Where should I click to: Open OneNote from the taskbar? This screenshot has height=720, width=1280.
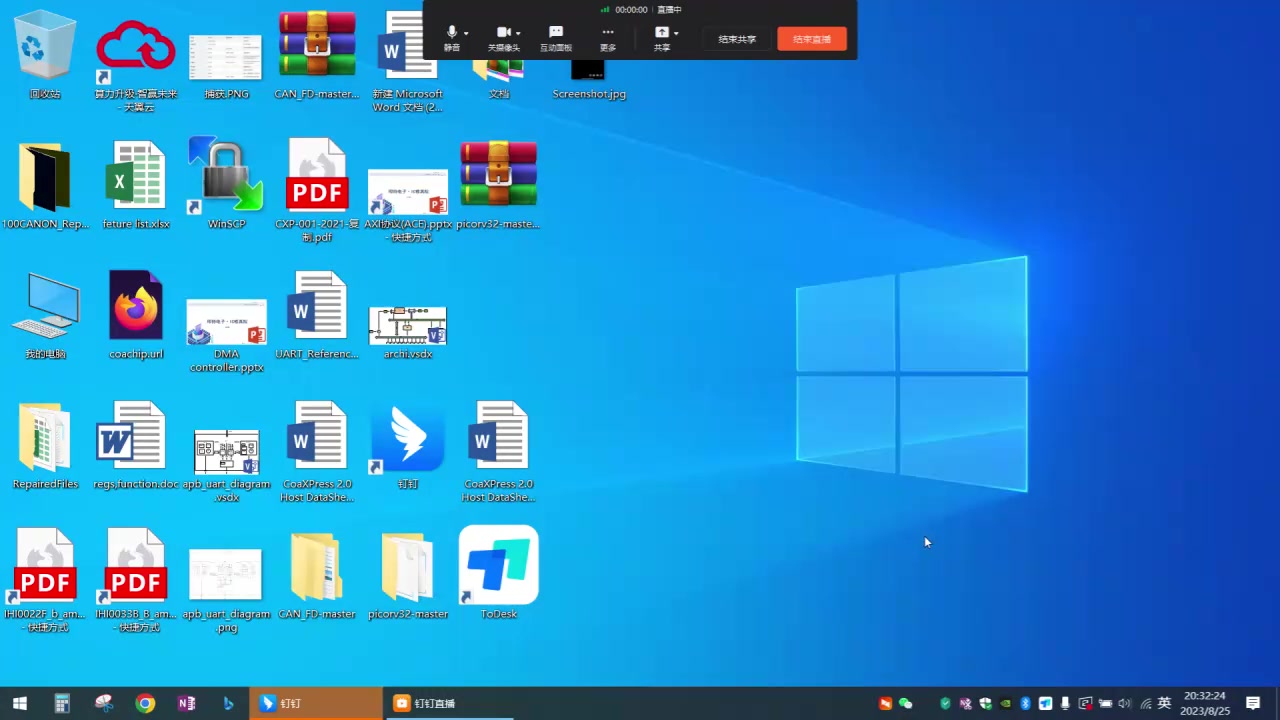tap(187, 703)
